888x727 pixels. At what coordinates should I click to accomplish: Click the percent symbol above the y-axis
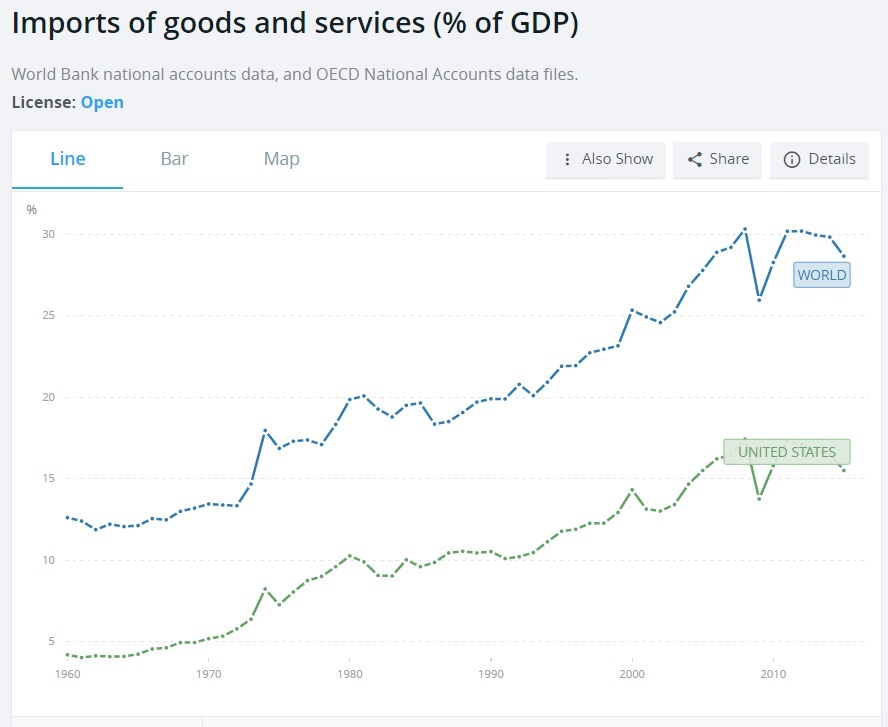[x=30, y=209]
